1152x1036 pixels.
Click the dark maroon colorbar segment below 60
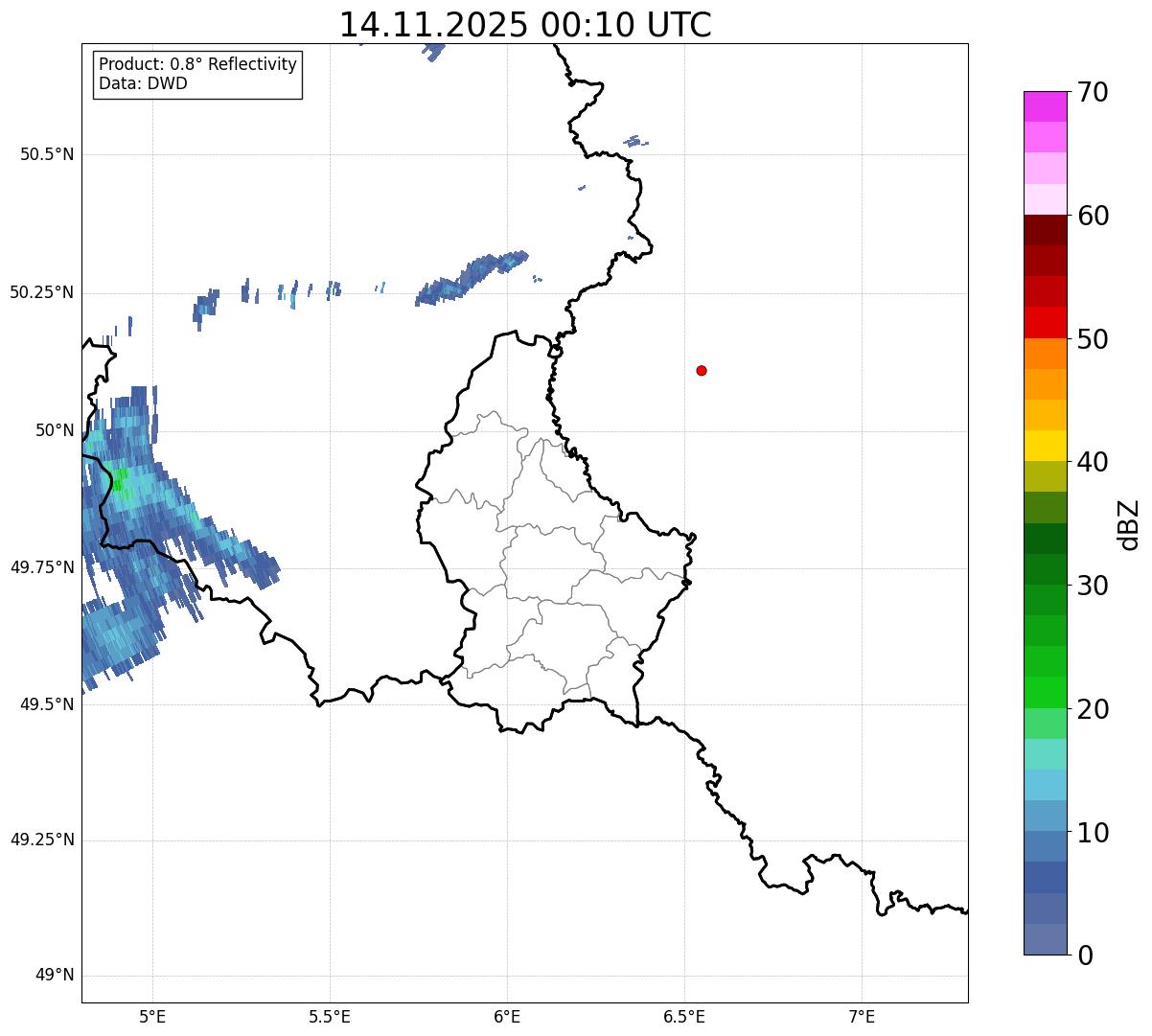1045,230
